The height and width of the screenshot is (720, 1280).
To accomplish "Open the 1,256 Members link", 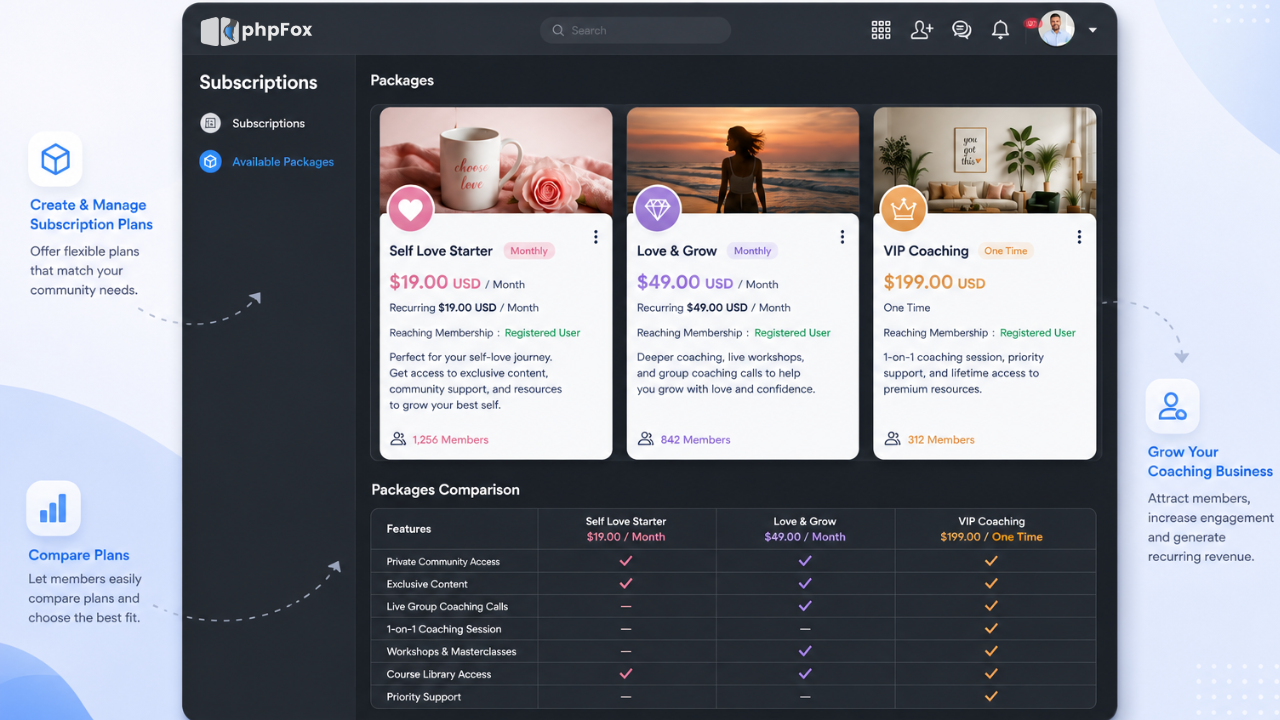I will (450, 439).
